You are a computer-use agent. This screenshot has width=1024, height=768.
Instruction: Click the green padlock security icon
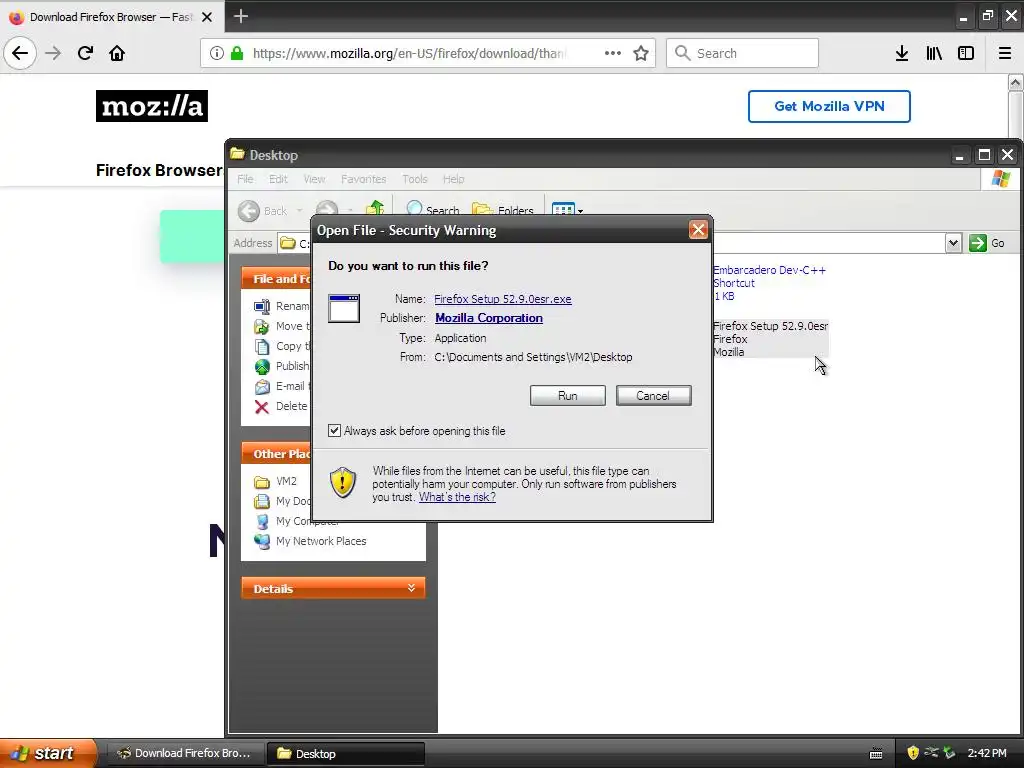(x=237, y=53)
